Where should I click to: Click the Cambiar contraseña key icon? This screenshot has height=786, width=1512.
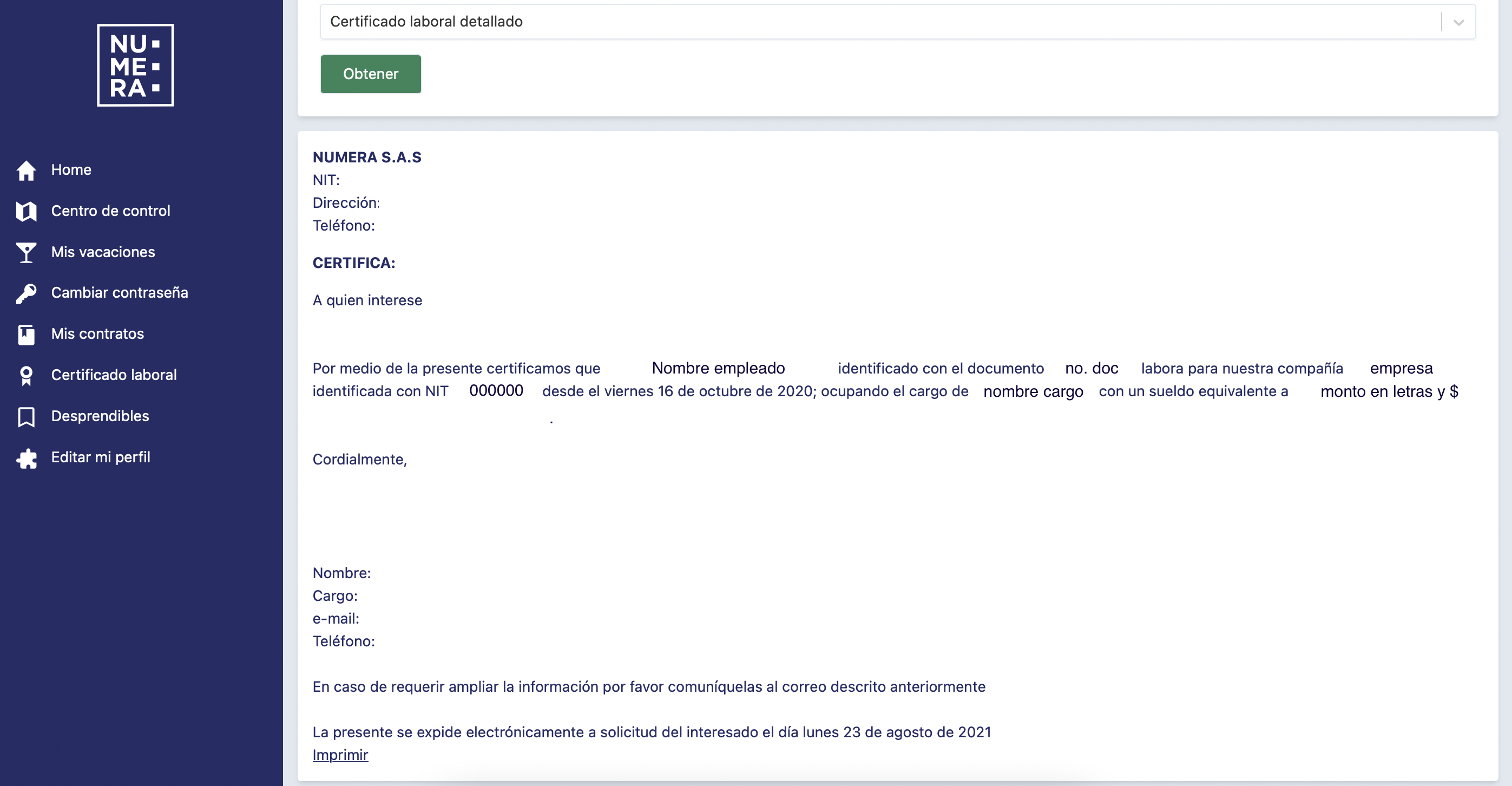[27, 293]
